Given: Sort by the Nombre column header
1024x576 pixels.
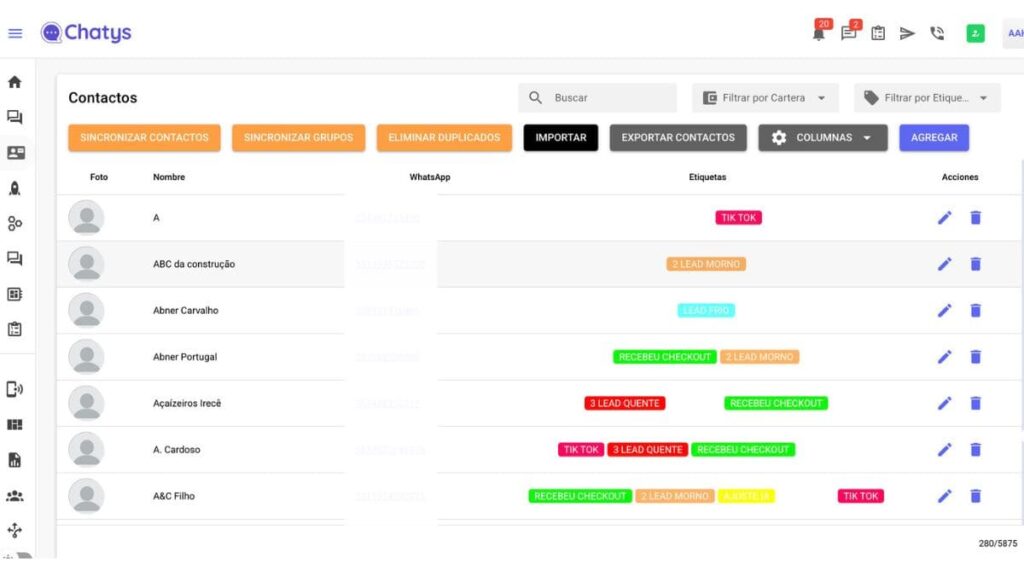Looking at the screenshot, I should (169, 177).
